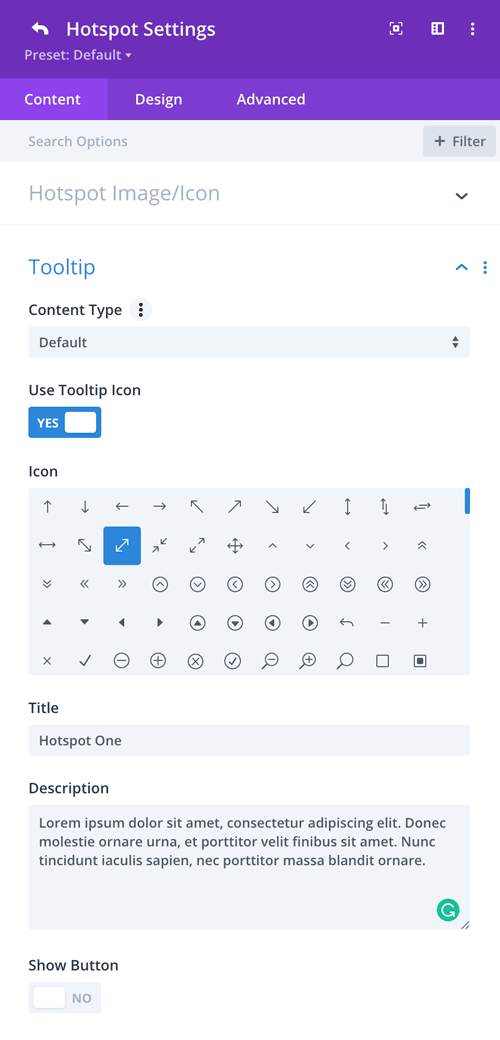Collapse the Tooltip section chevron
500x1040 pixels.
(462, 267)
